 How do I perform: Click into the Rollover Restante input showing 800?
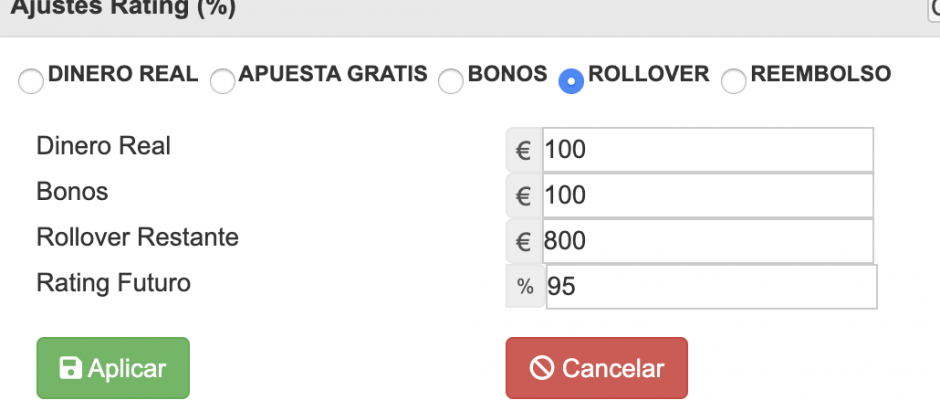click(x=708, y=240)
